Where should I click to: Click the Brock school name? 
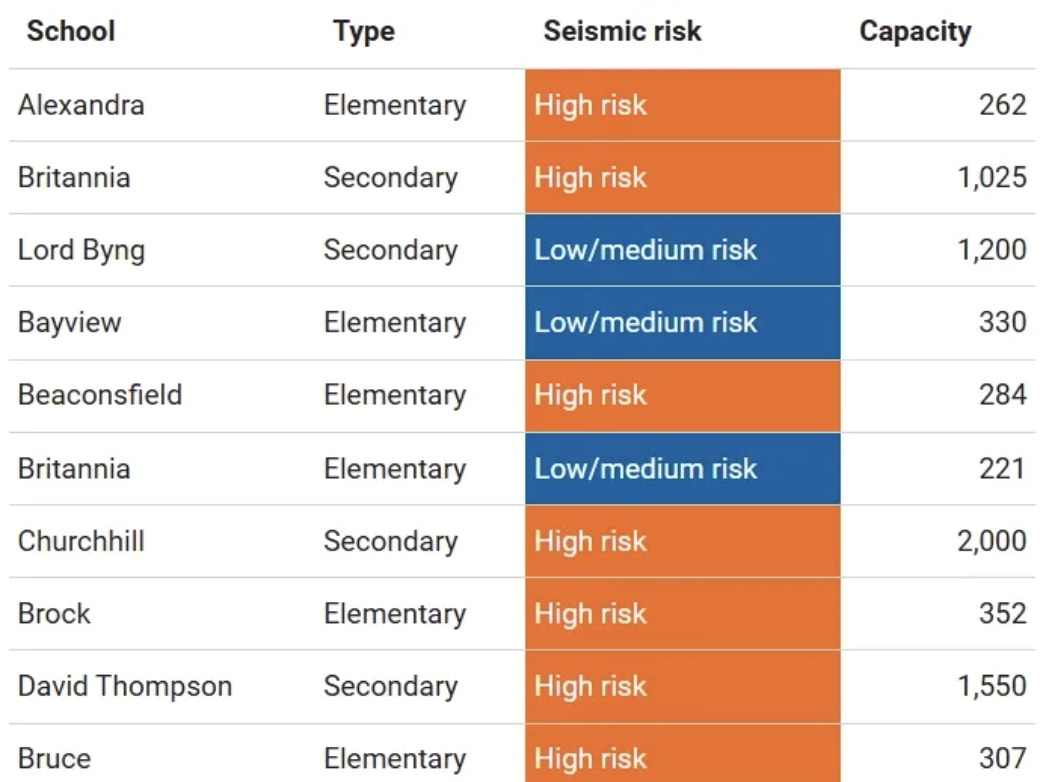point(54,613)
